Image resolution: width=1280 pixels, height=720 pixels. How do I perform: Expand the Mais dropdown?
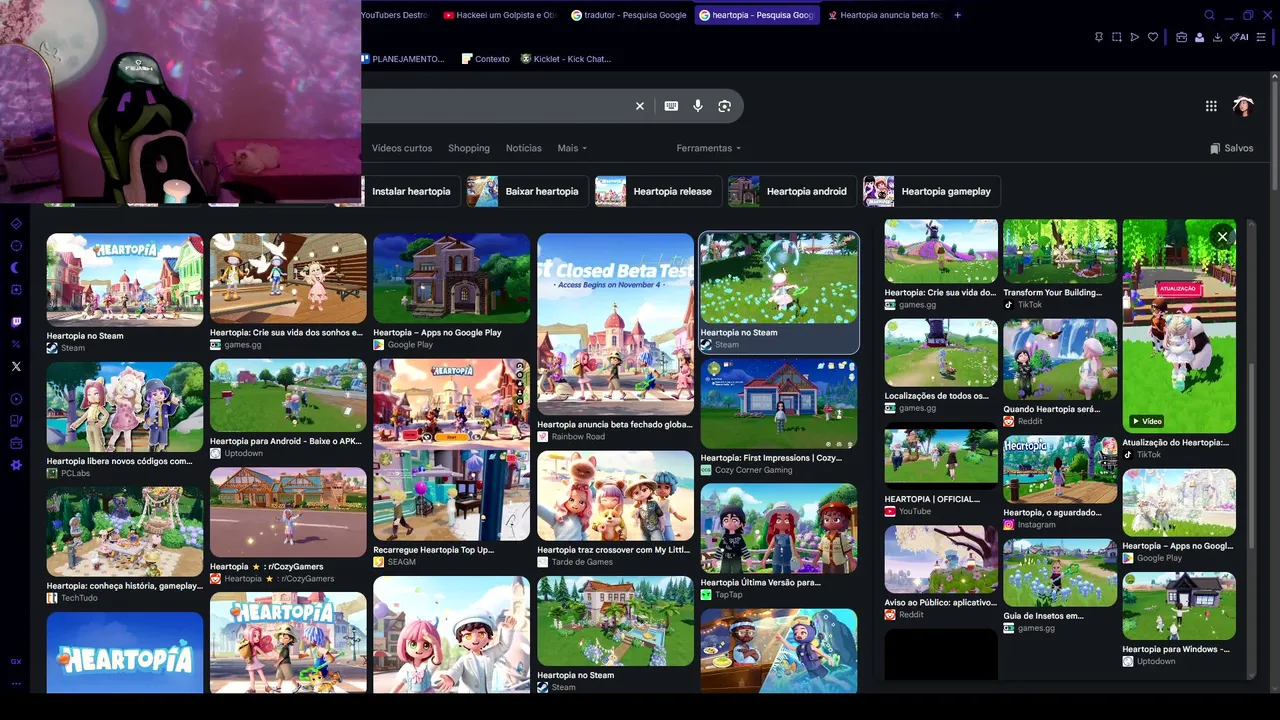(x=572, y=148)
